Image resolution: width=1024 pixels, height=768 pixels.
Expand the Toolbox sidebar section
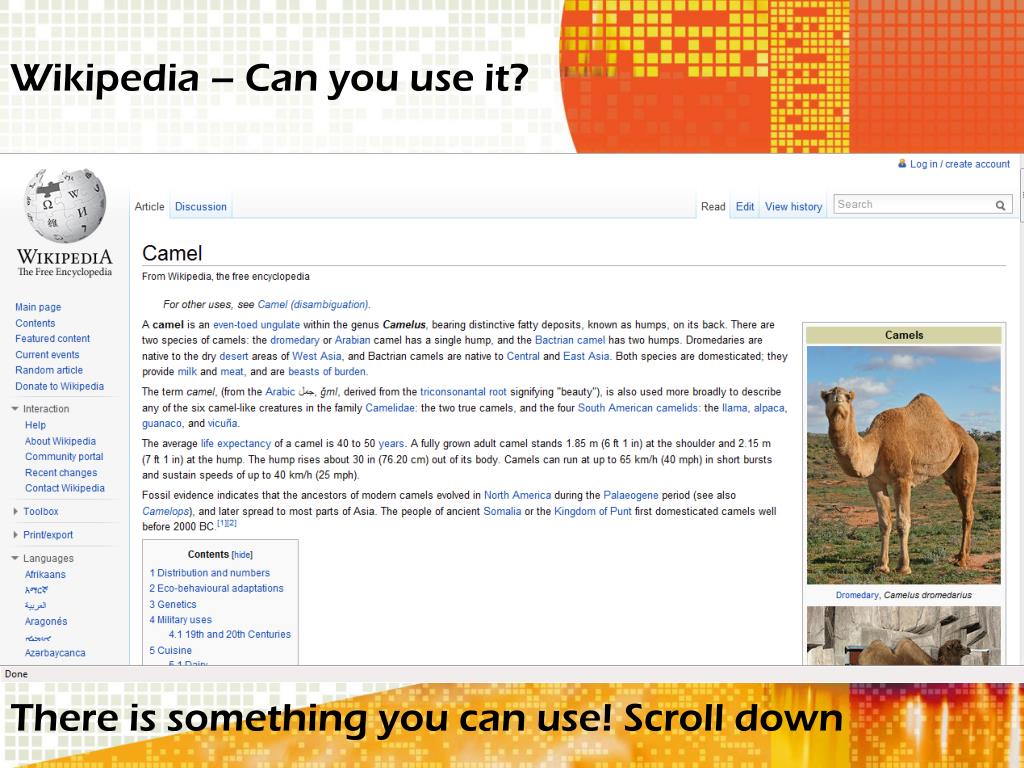15,511
